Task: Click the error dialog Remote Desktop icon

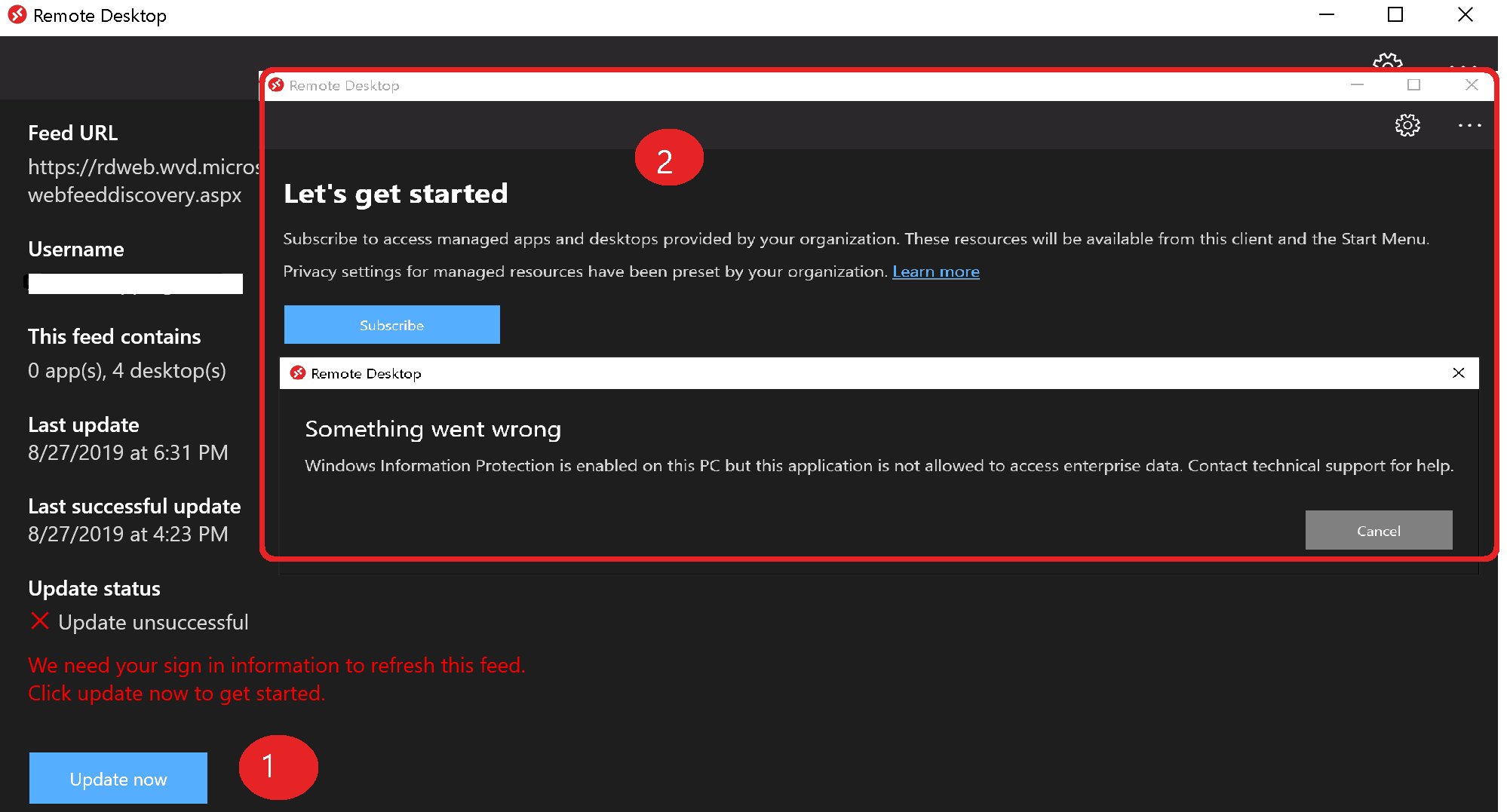Action: pyautogui.click(x=298, y=373)
